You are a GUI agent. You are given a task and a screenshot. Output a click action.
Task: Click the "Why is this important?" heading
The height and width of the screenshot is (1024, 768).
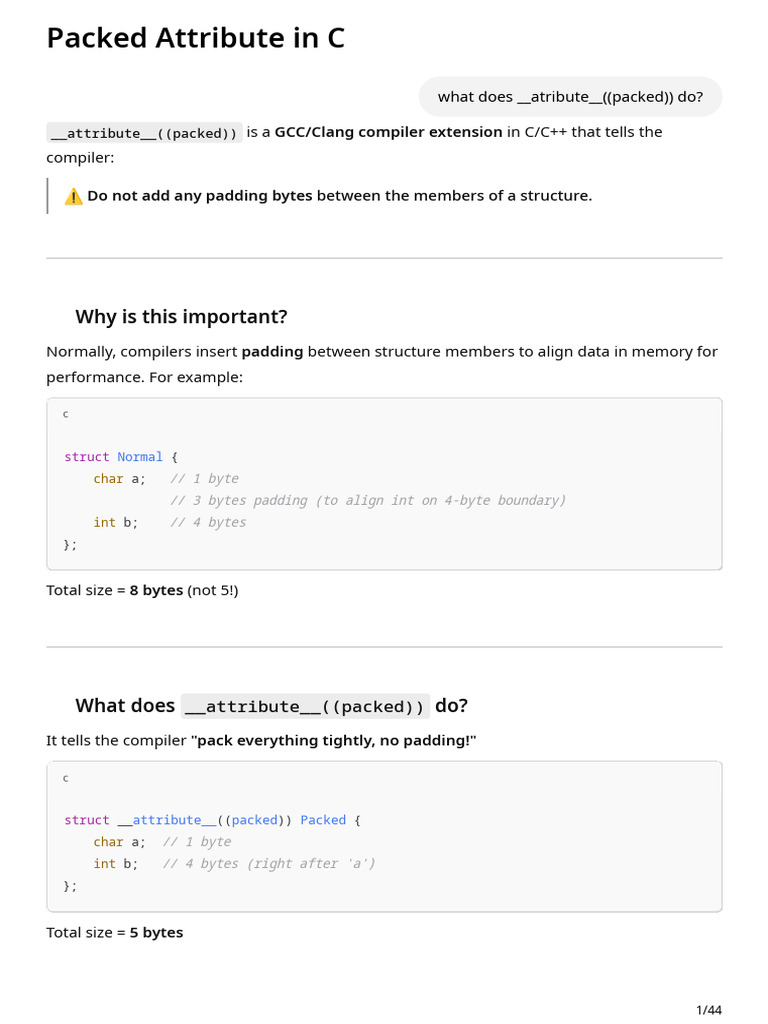click(181, 317)
